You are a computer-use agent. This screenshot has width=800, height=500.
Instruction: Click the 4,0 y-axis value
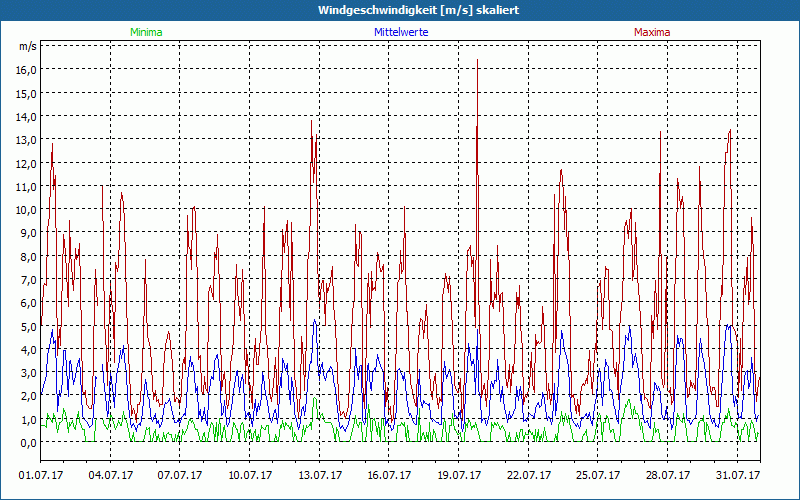pos(29,350)
